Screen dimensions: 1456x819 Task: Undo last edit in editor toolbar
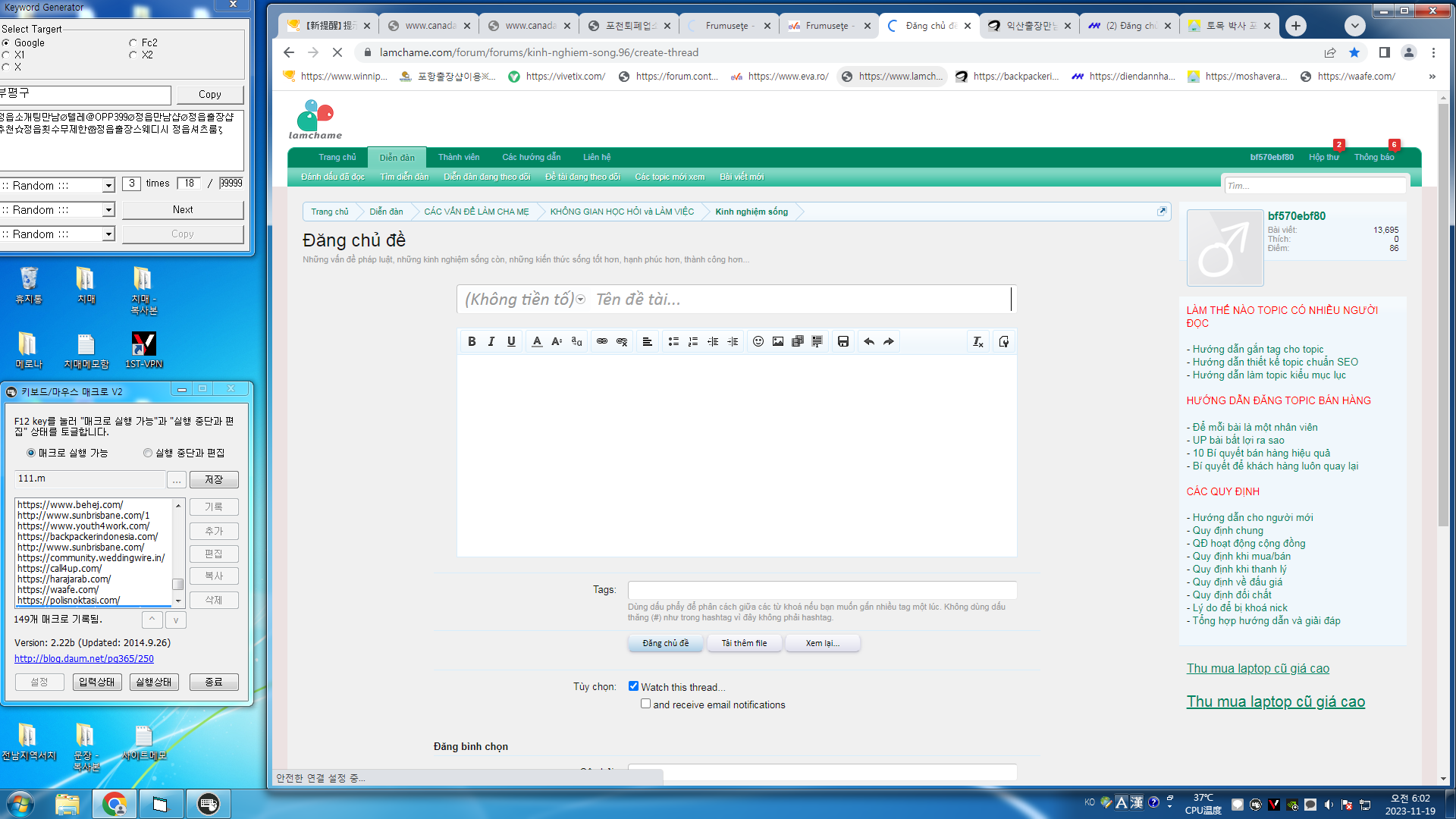pyautogui.click(x=869, y=342)
